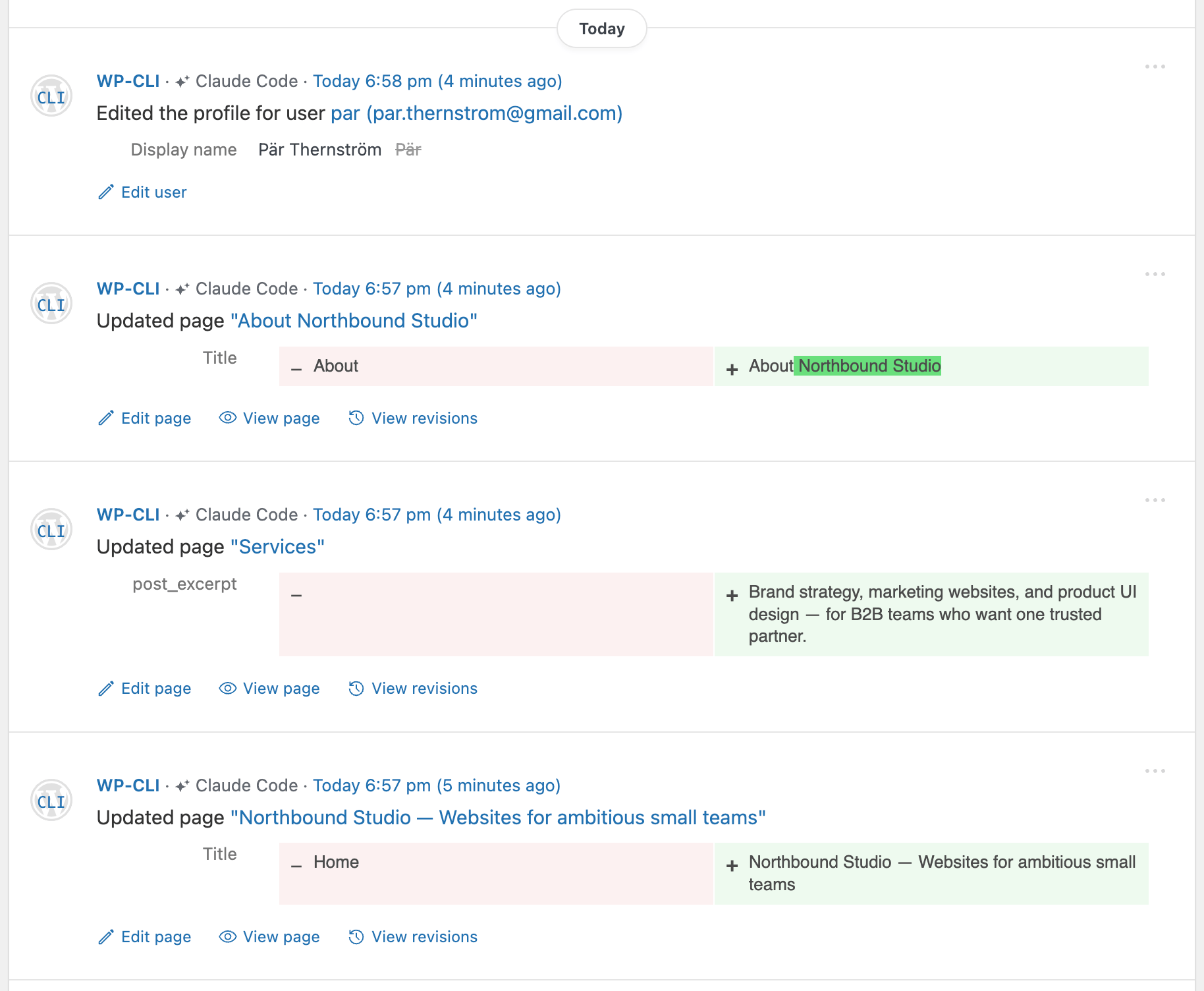The height and width of the screenshot is (991, 1204).
Task: Click the Today date separator pill
Action: (602, 28)
